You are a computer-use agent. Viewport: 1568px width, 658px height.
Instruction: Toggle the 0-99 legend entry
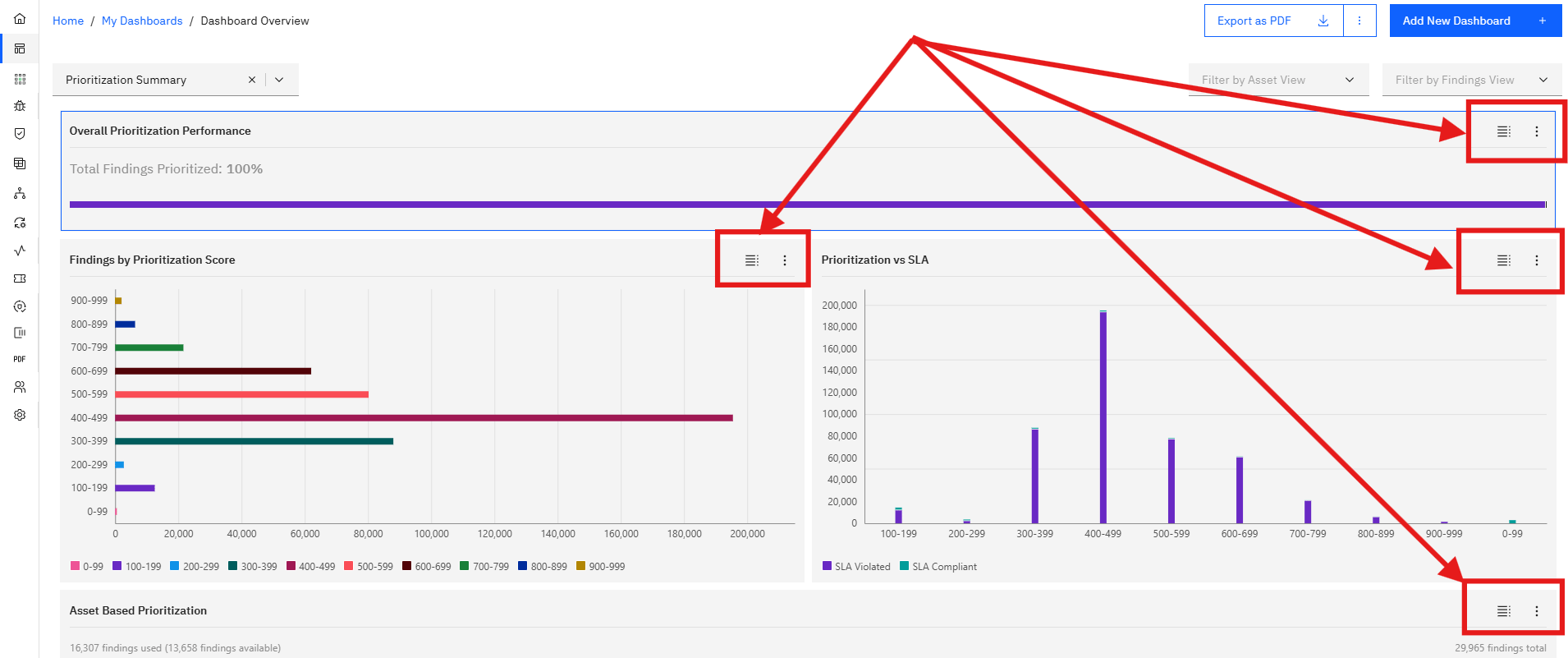coord(87,567)
